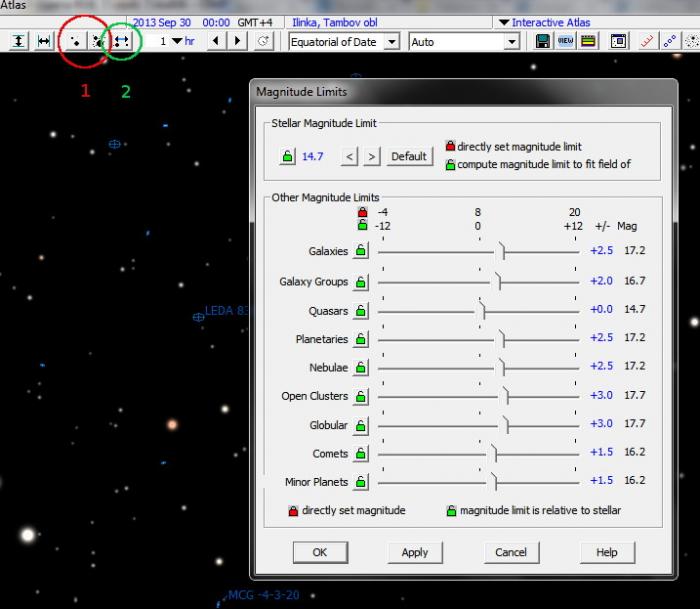Click the Galaxy Groups magnitude slider handle
The image size is (700, 609).
(x=498, y=281)
